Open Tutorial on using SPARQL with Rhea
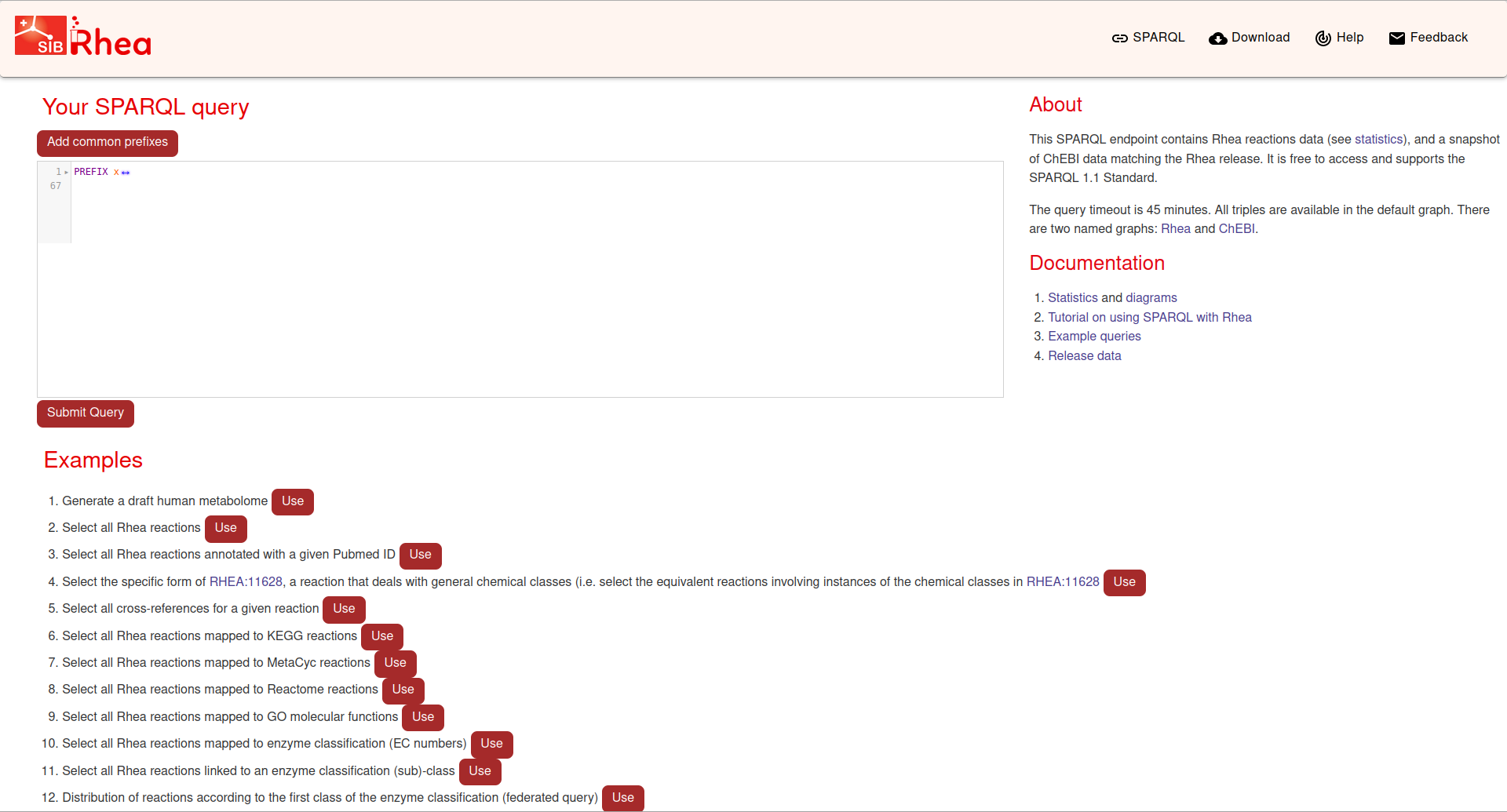Image resolution: width=1507 pixels, height=812 pixels. (1150, 318)
